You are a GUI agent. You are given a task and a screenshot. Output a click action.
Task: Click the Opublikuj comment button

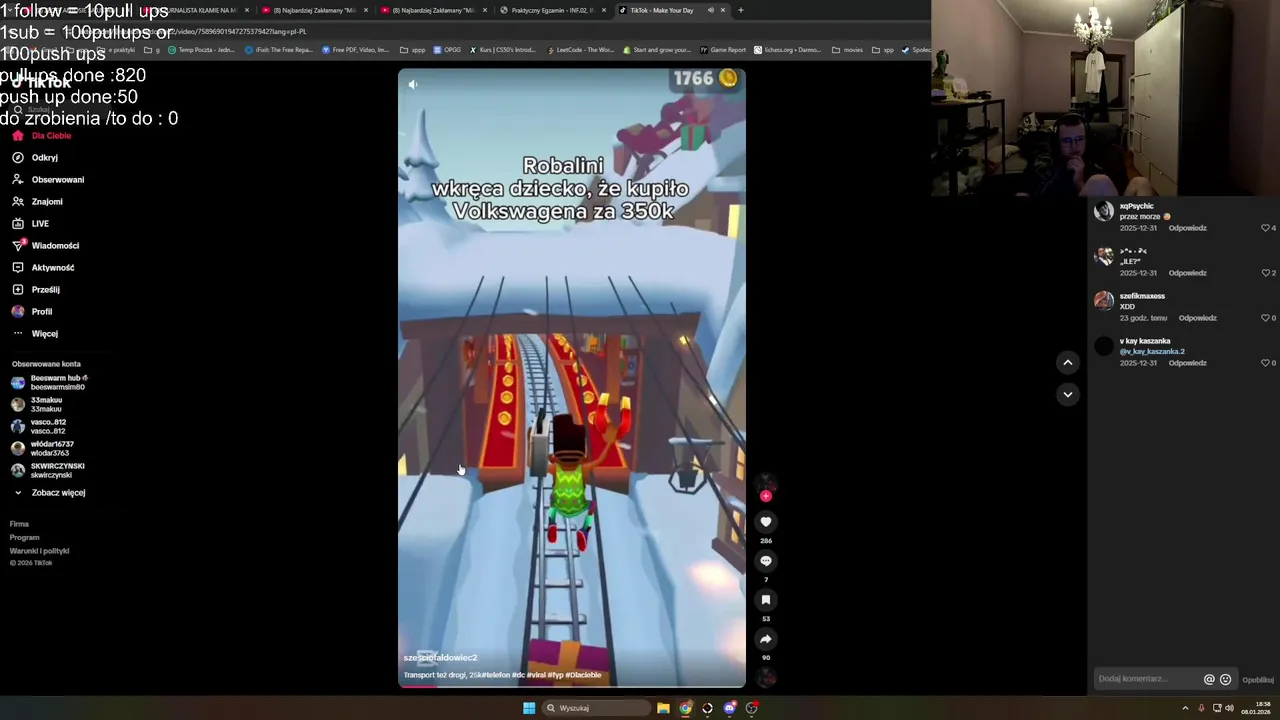(x=1258, y=680)
